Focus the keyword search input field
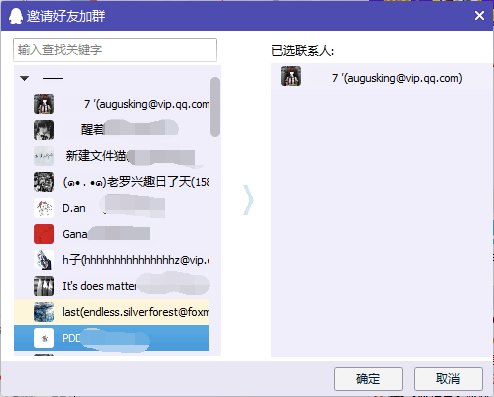This screenshot has width=494, height=397. click(115, 50)
